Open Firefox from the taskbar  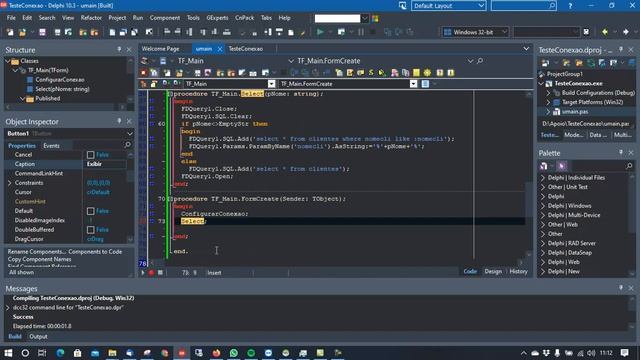coord(216,353)
